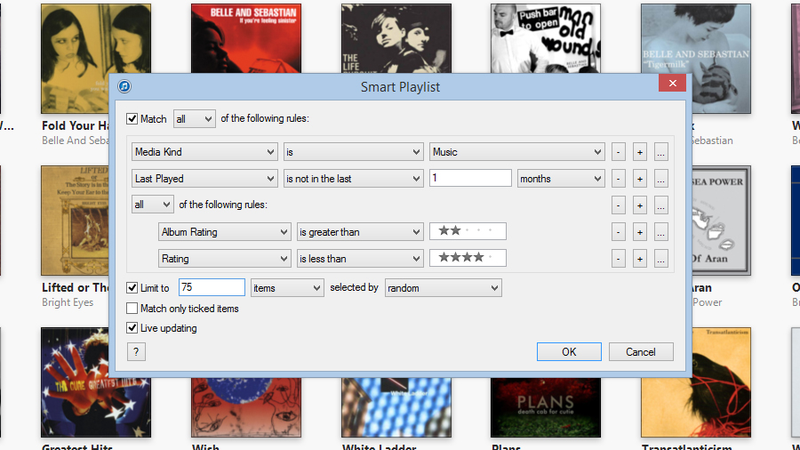Open the Rating field dropdown
This screenshot has width=800, height=450.
tap(224, 259)
